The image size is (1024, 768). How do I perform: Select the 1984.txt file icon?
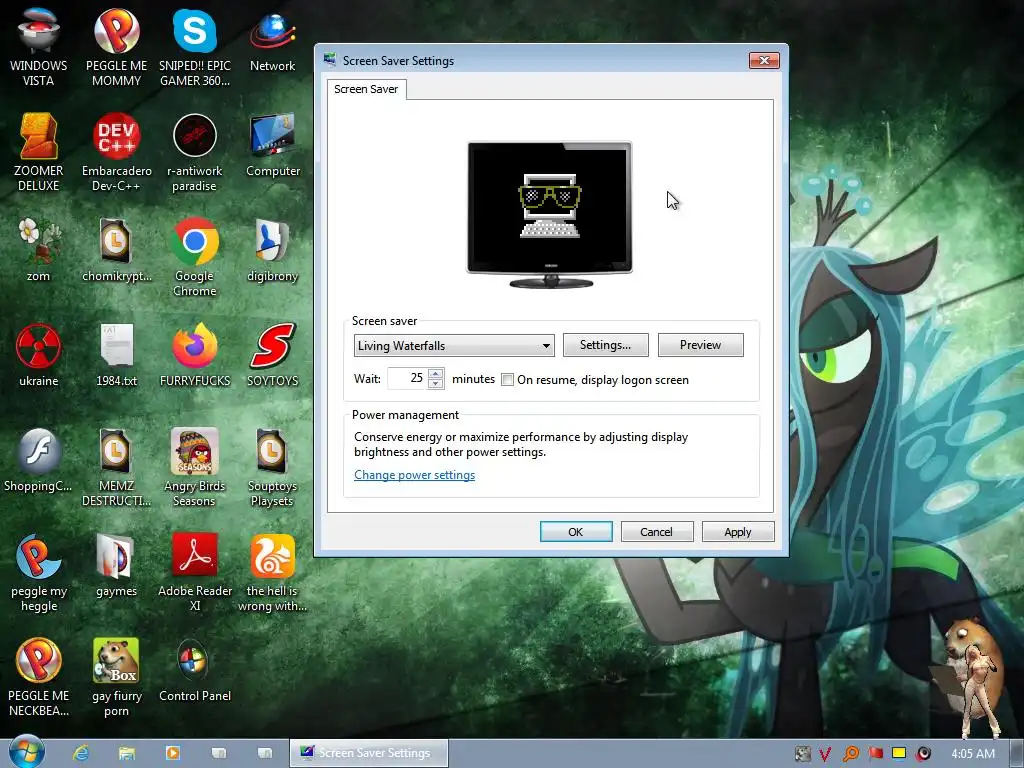tap(116, 355)
